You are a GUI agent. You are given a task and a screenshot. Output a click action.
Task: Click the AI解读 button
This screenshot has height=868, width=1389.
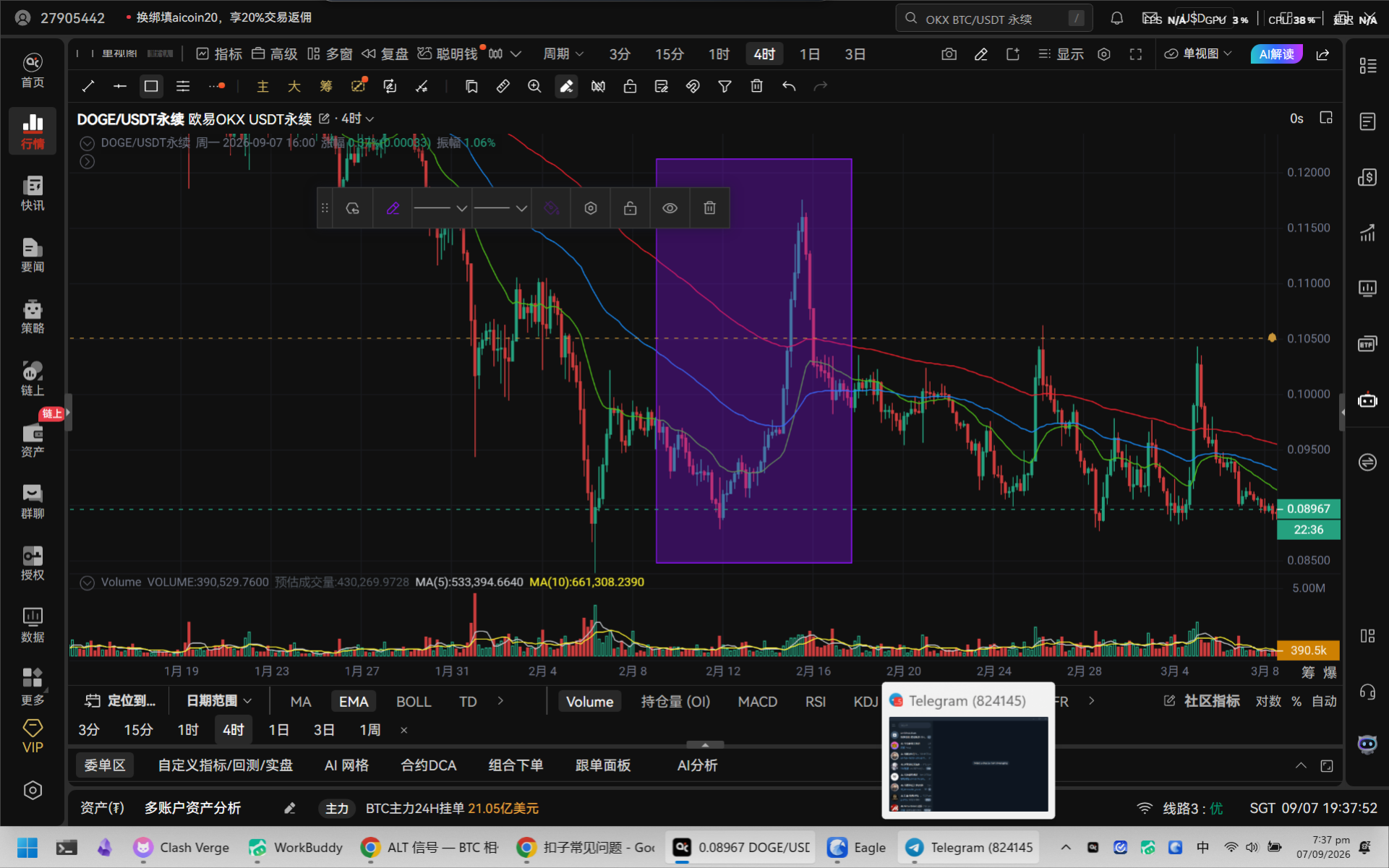[1276, 54]
